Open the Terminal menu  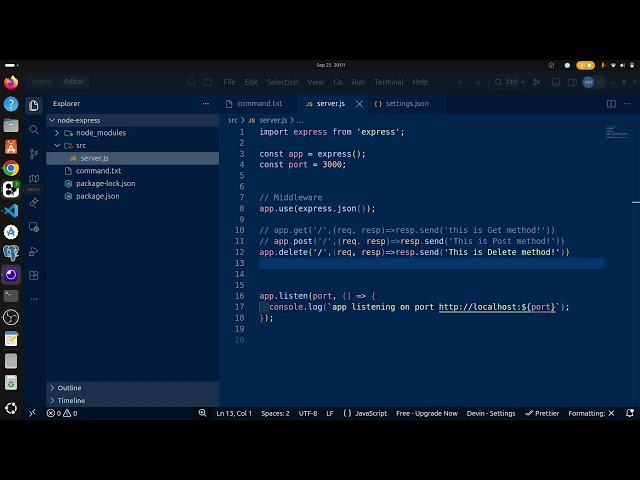389,82
